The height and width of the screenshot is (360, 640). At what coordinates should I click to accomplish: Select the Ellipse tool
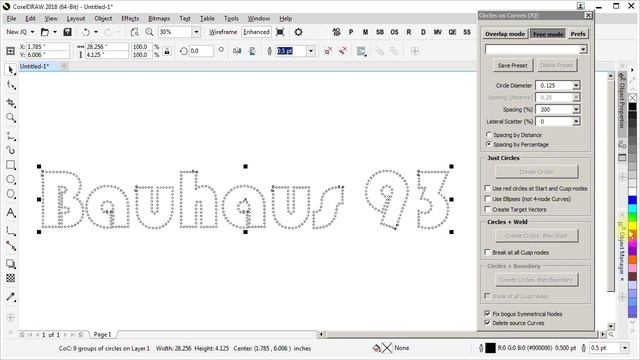11,180
